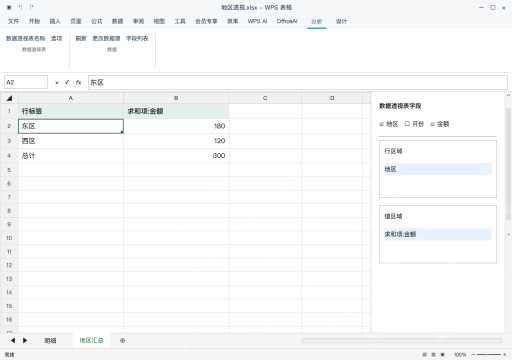Viewport: 512px width, 360px height.
Task: Confirm entry with formula bar checkmark
Action: pyautogui.click(x=67, y=82)
